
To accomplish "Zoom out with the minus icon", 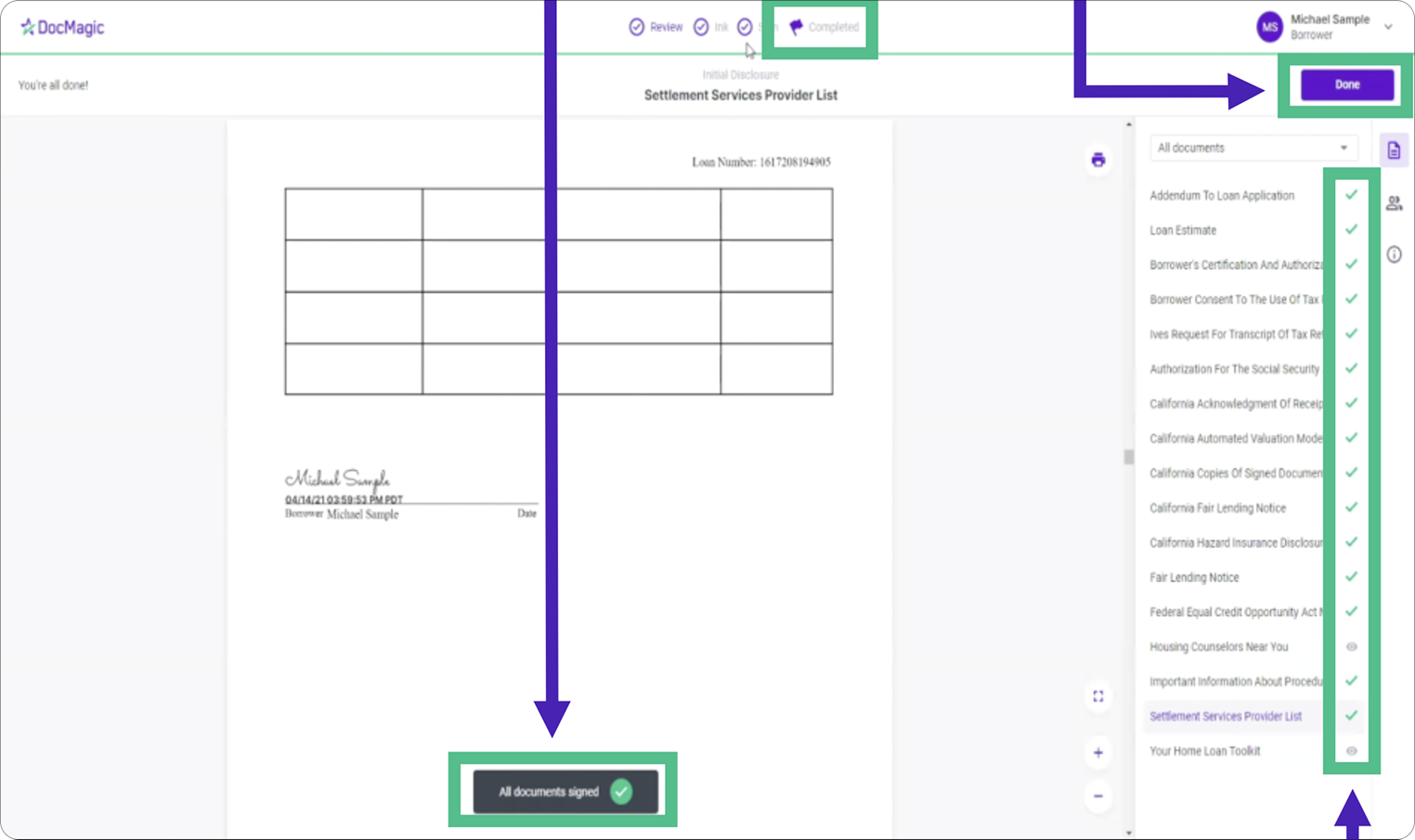I will click(1098, 796).
